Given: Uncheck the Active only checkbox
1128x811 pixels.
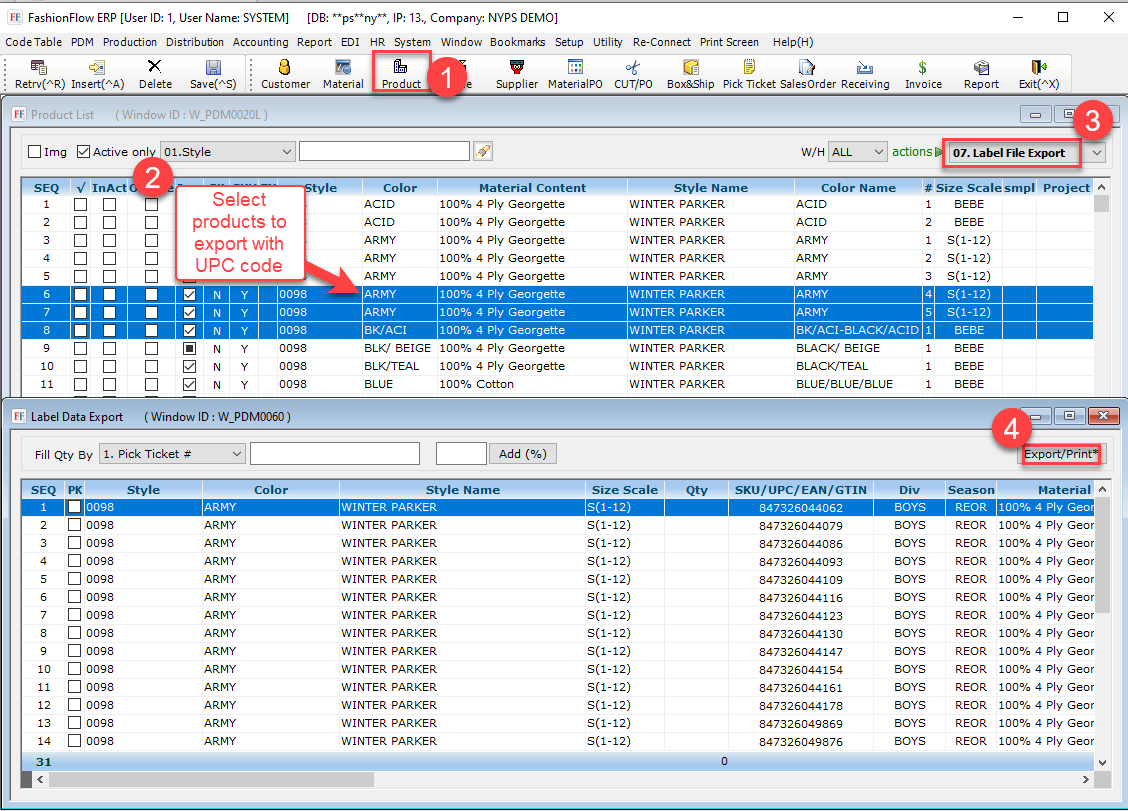Looking at the screenshot, I should [x=83, y=152].
